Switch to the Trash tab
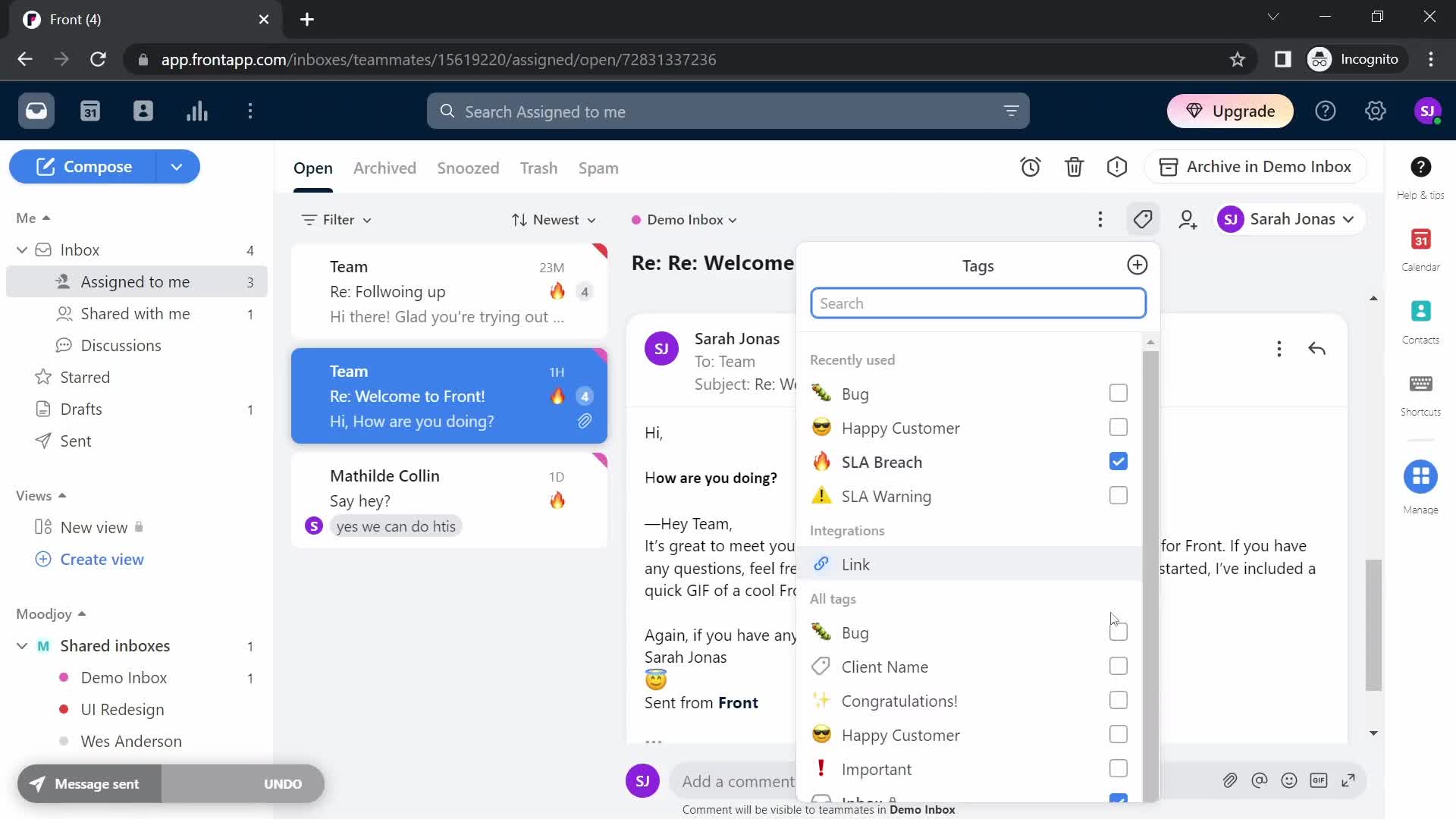The height and width of the screenshot is (819, 1456). click(x=538, y=168)
